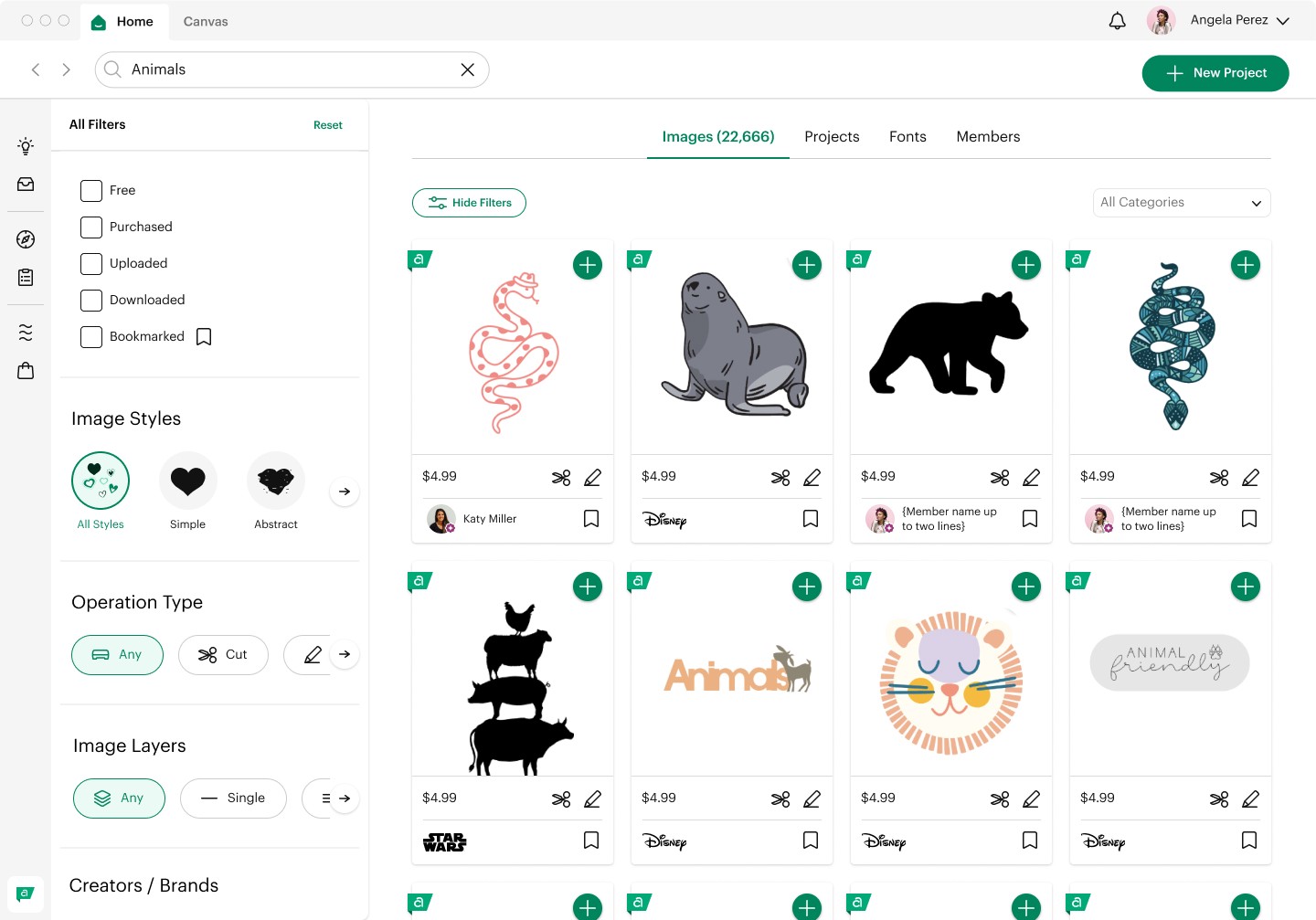Bookmark the Katy Miller snake image
1316x920 pixels.
pos(591,519)
